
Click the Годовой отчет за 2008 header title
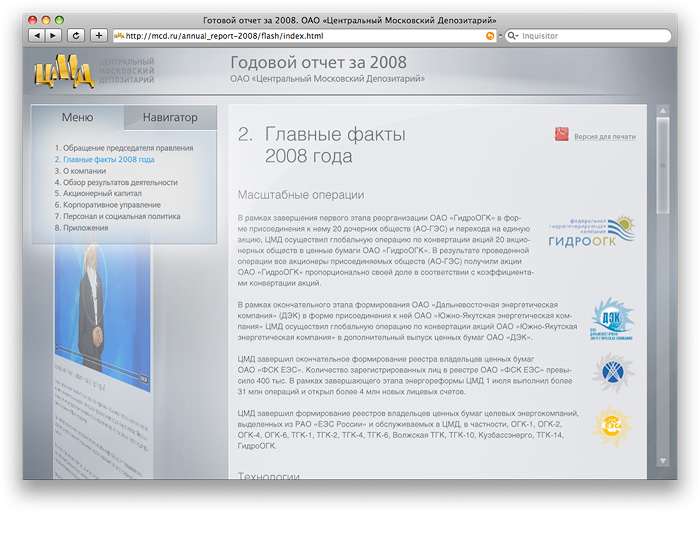(318, 62)
